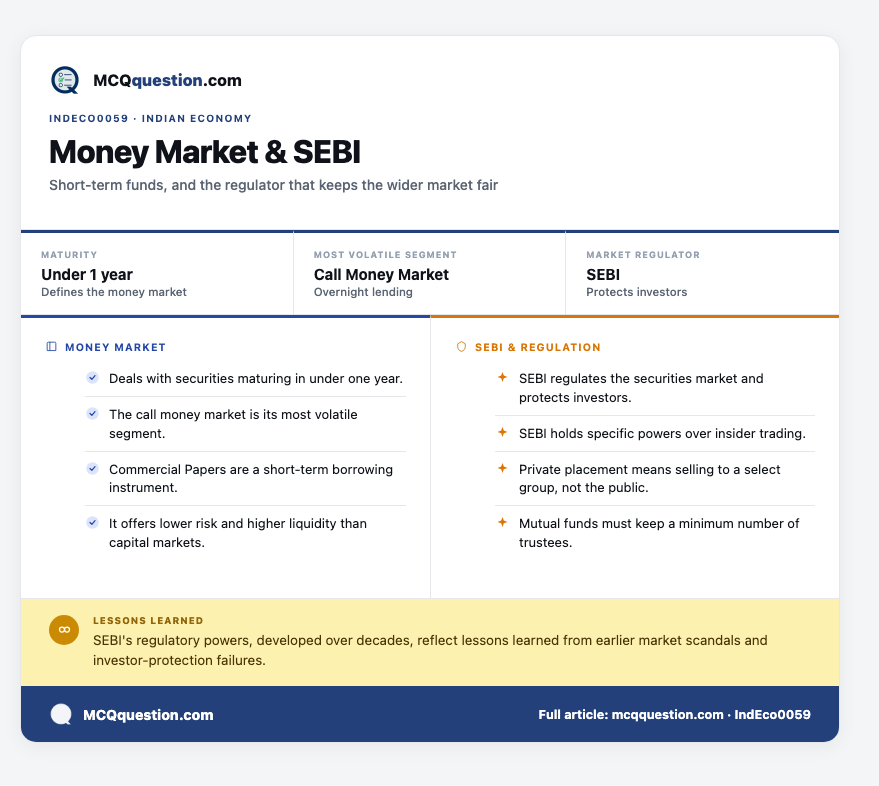Click 'Defines the money market' caption

[x=114, y=292]
